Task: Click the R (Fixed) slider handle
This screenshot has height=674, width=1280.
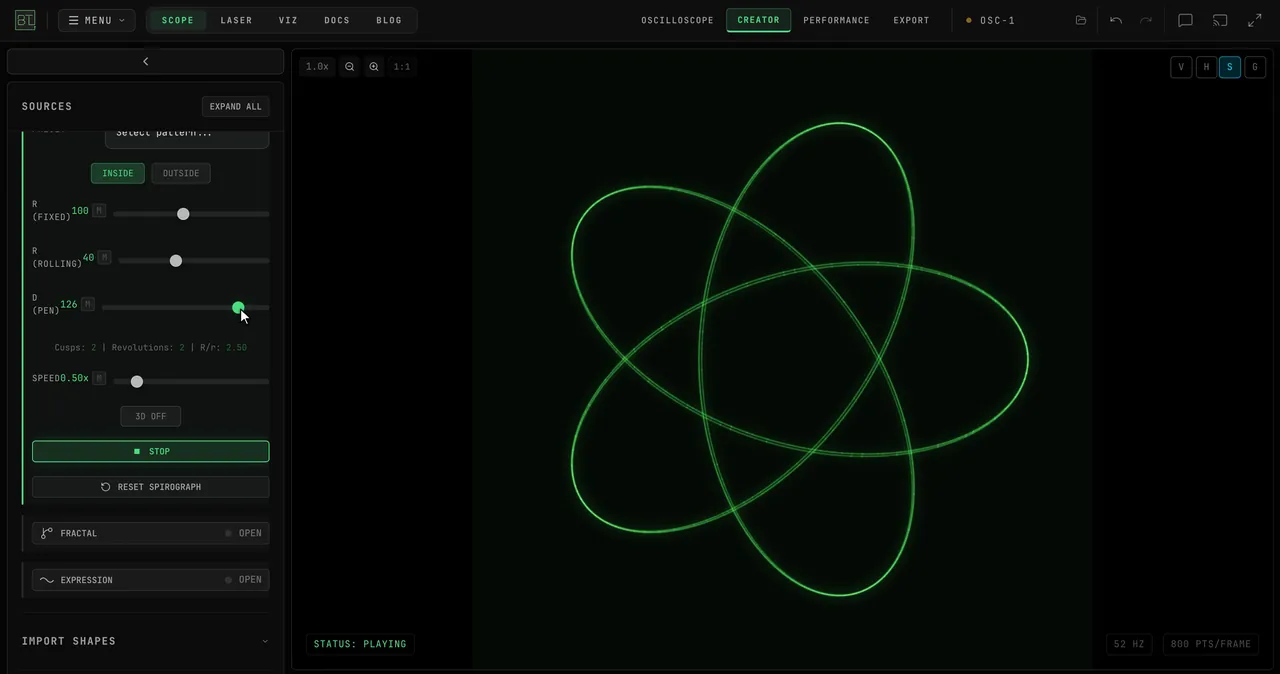Action: tap(183, 214)
